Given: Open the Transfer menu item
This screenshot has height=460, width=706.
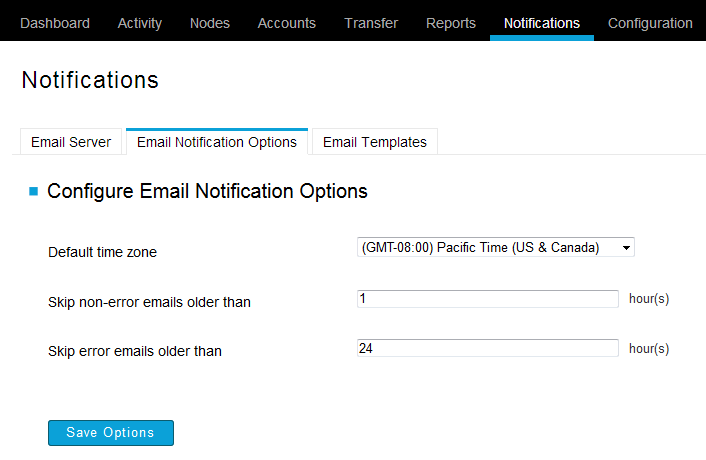Looking at the screenshot, I should [371, 23].
